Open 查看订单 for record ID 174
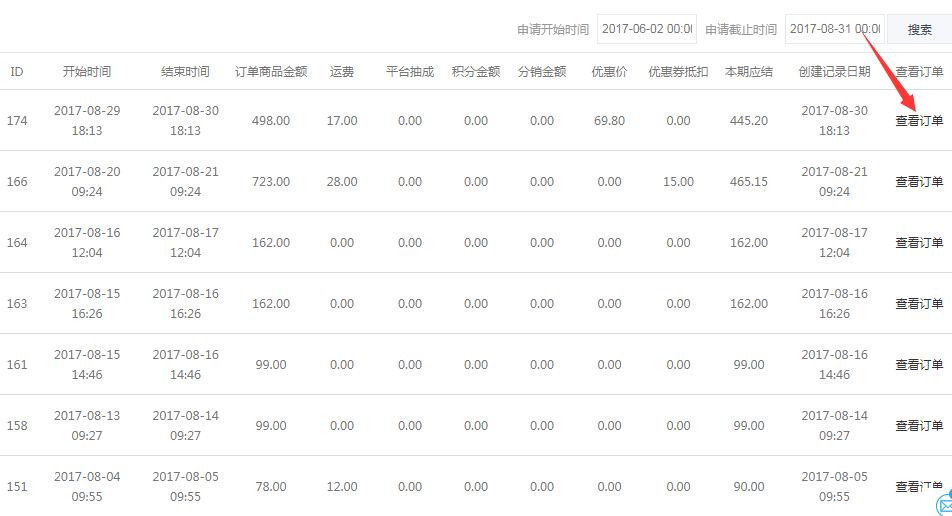The width and height of the screenshot is (952, 516). point(918,121)
